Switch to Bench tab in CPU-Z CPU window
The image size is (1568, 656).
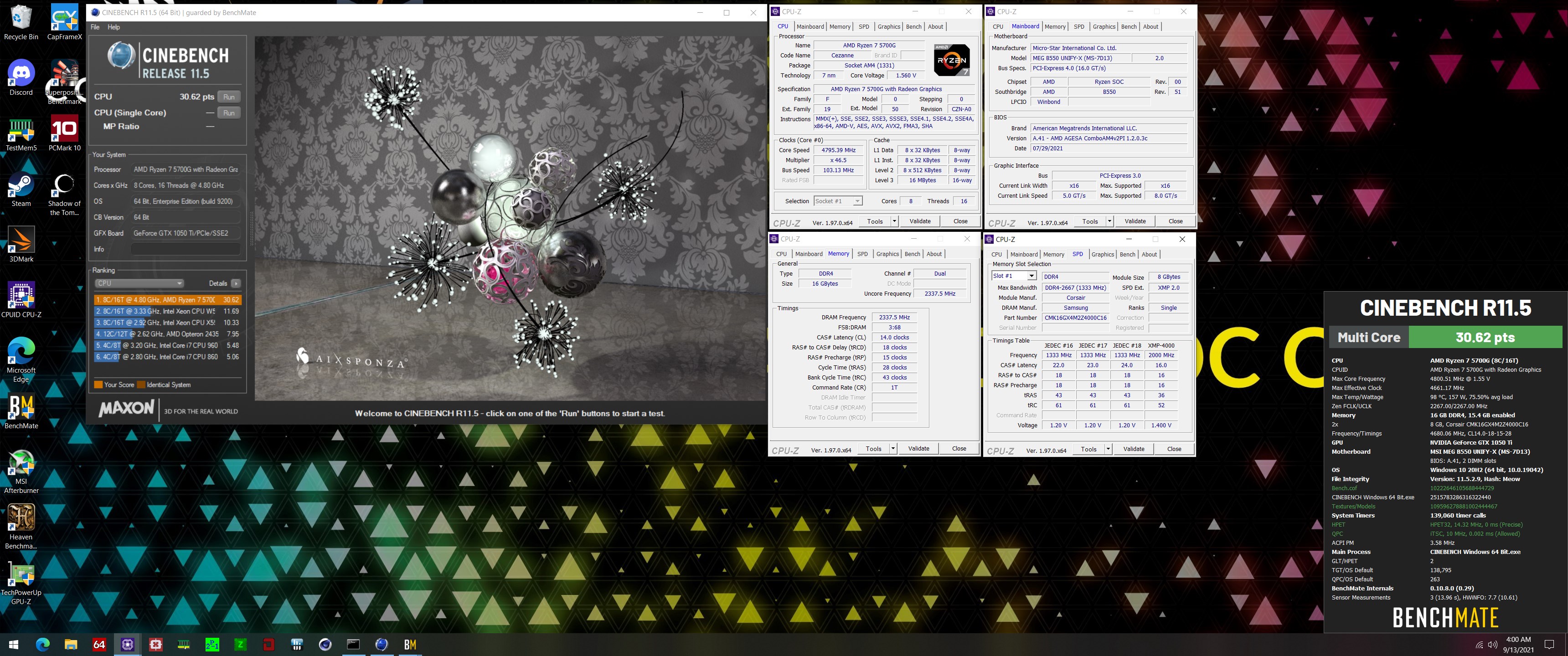click(913, 27)
